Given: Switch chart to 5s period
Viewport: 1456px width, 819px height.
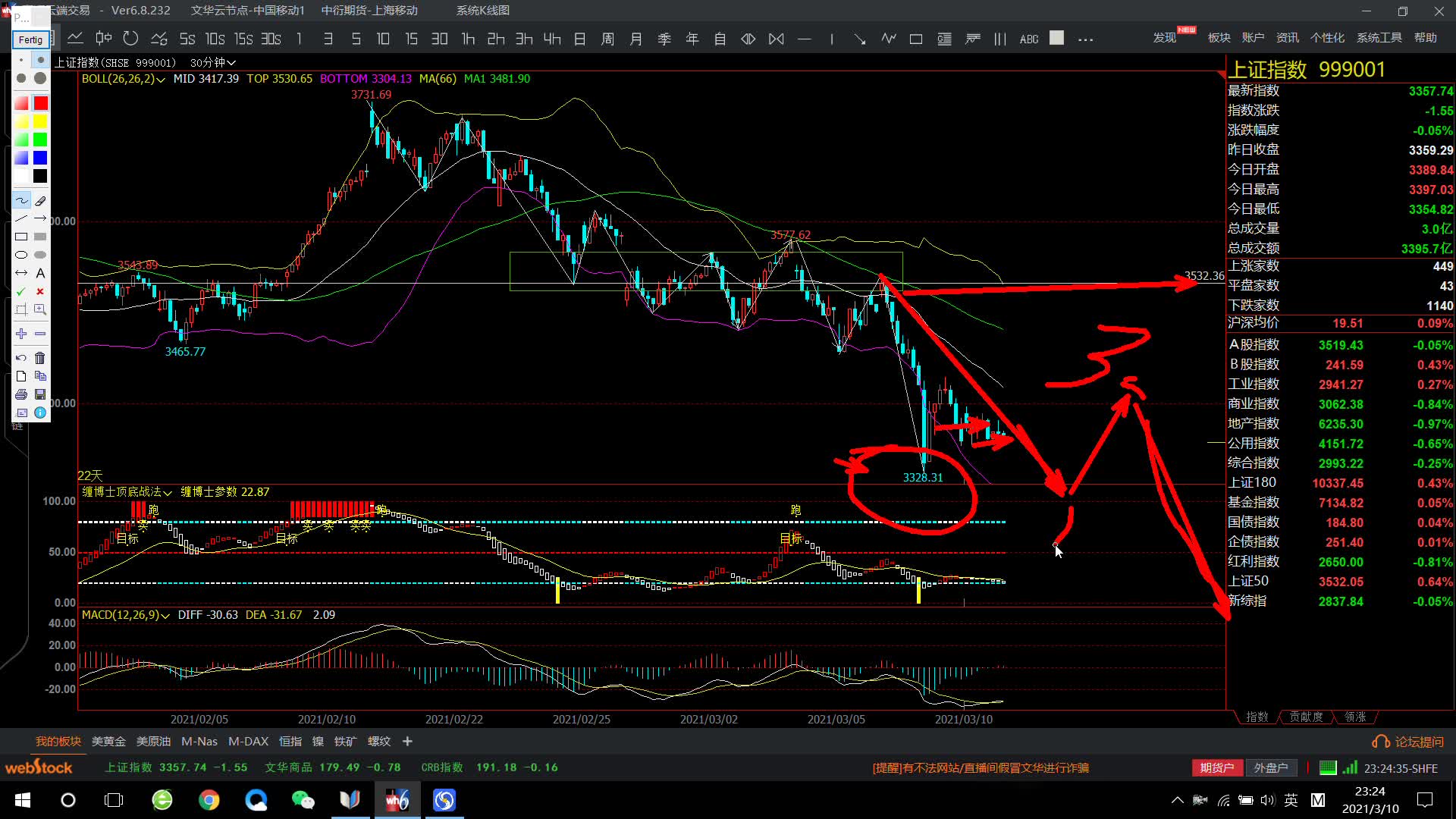Looking at the screenshot, I should click(187, 39).
